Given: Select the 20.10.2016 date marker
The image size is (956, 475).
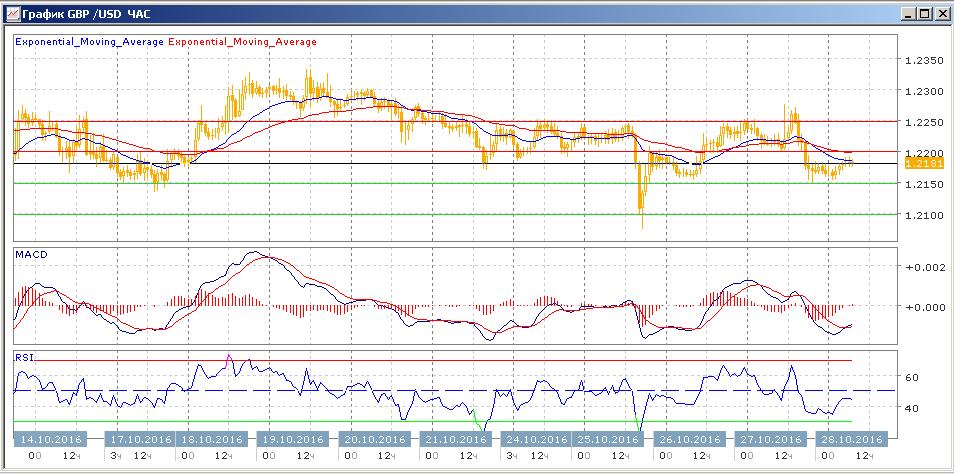Looking at the screenshot, I should [375, 439].
